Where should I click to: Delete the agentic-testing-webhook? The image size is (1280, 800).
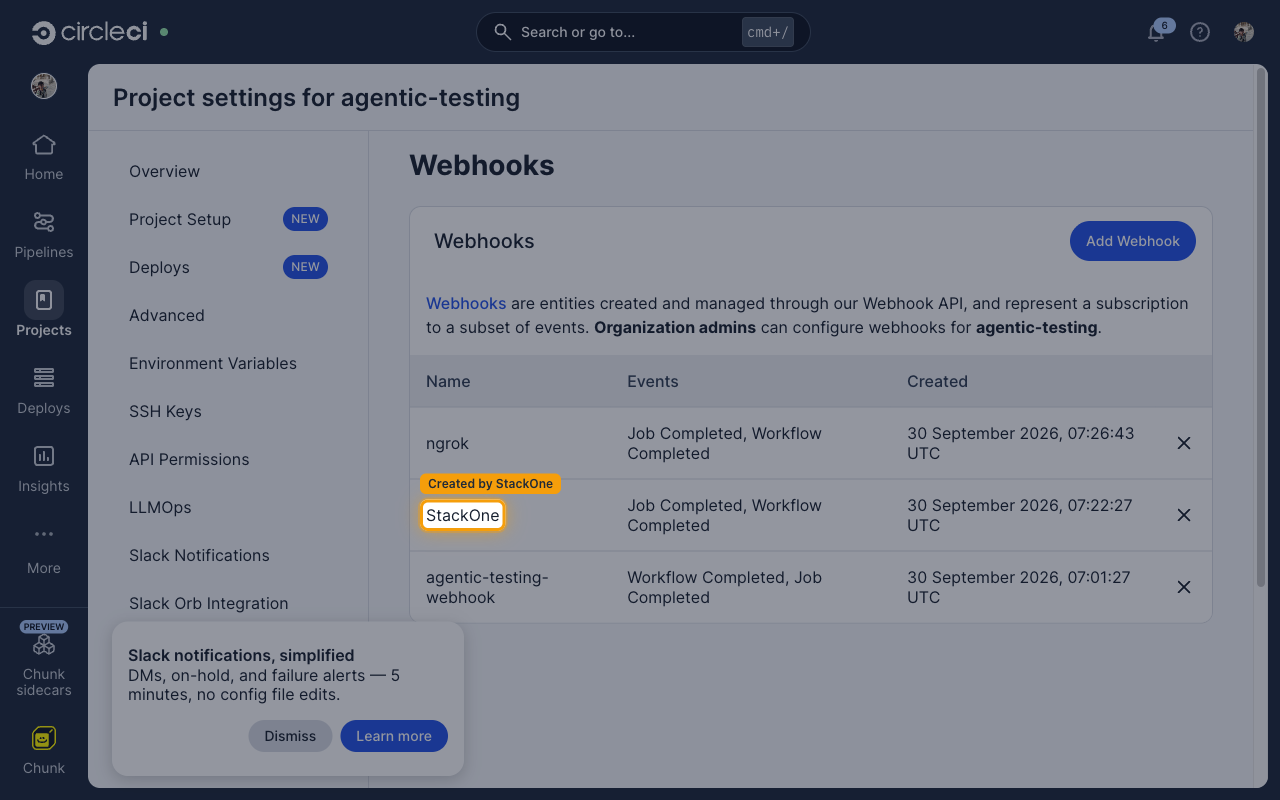pyautogui.click(x=1184, y=587)
